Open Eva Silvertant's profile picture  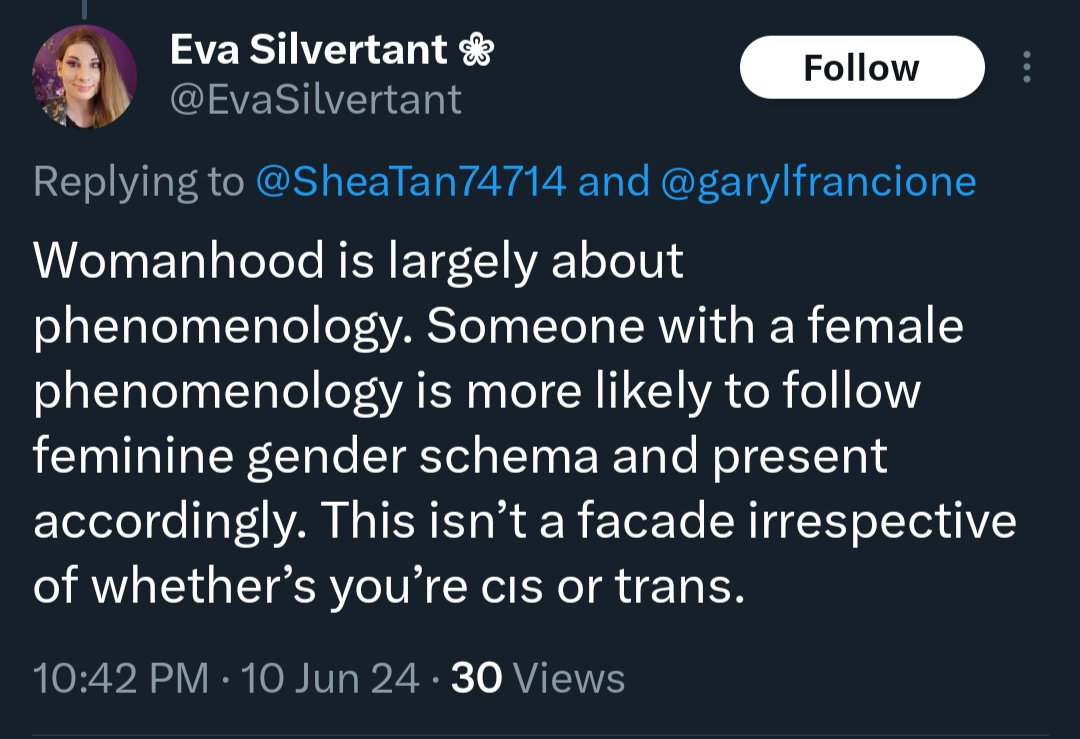(x=84, y=76)
